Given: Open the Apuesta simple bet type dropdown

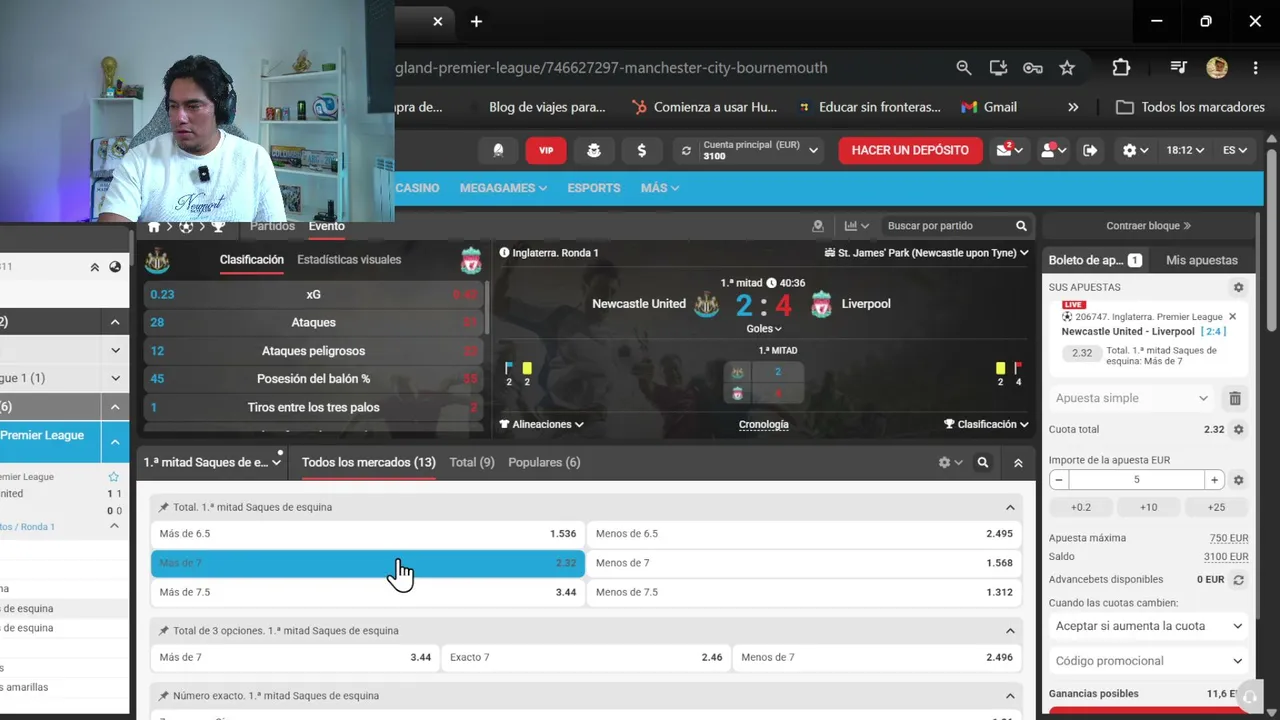Looking at the screenshot, I should click(1132, 398).
